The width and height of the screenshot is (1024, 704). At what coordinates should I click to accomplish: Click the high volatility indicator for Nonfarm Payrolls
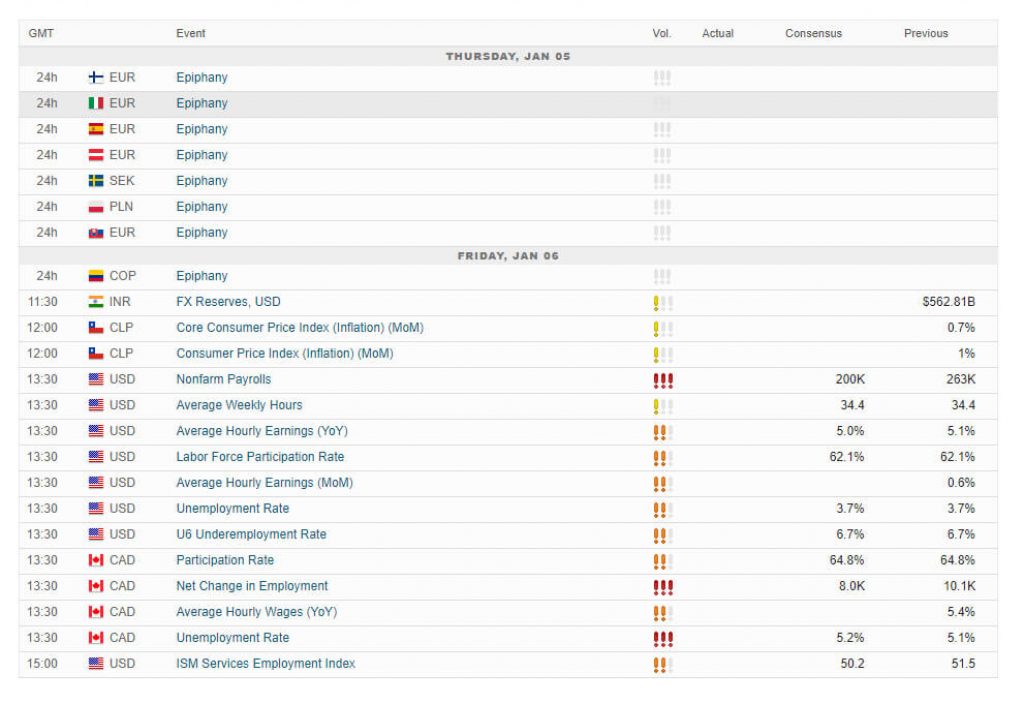661,379
